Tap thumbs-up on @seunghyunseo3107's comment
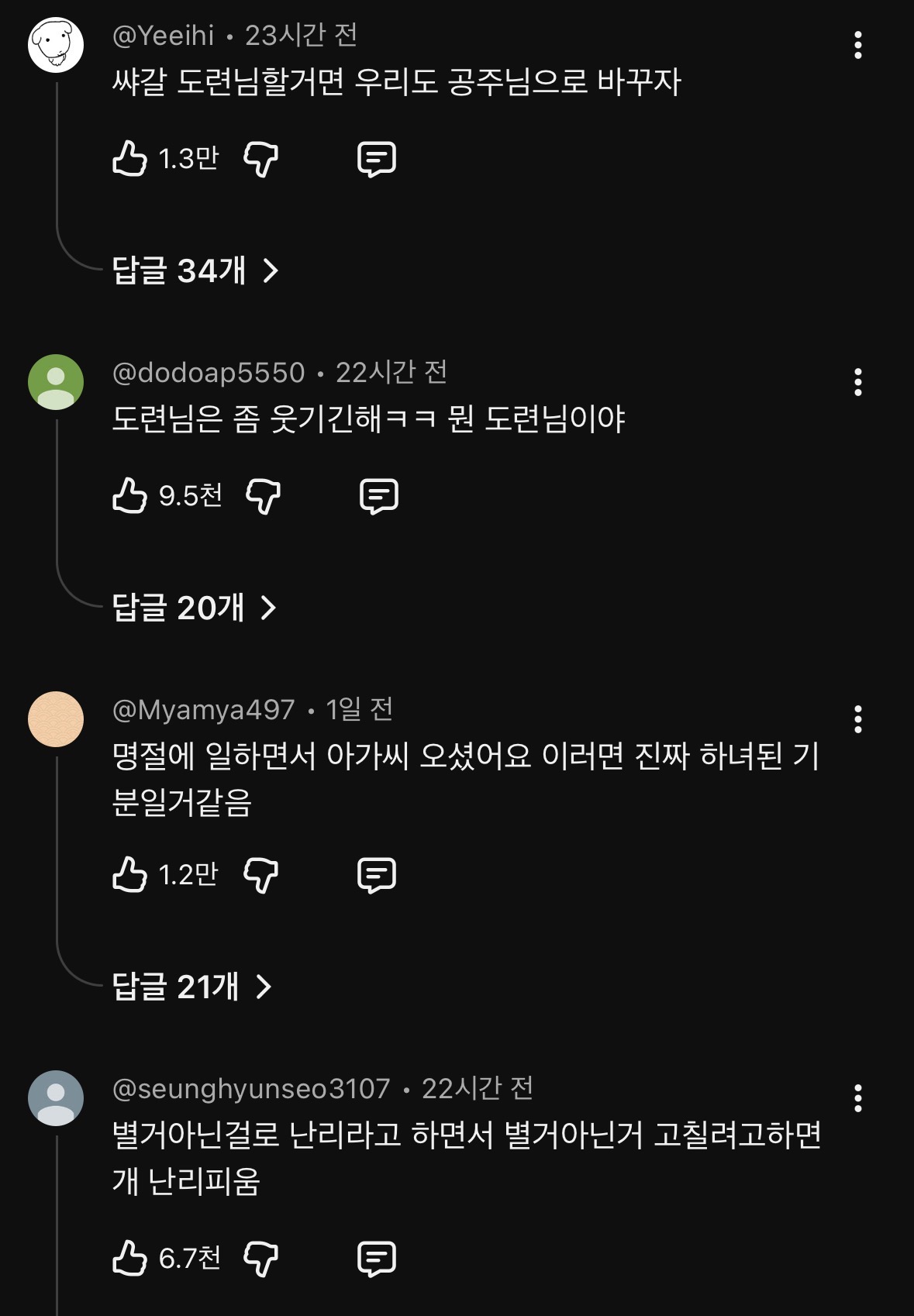Image resolution: width=914 pixels, height=1316 pixels. pyautogui.click(x=129, y=1258)
